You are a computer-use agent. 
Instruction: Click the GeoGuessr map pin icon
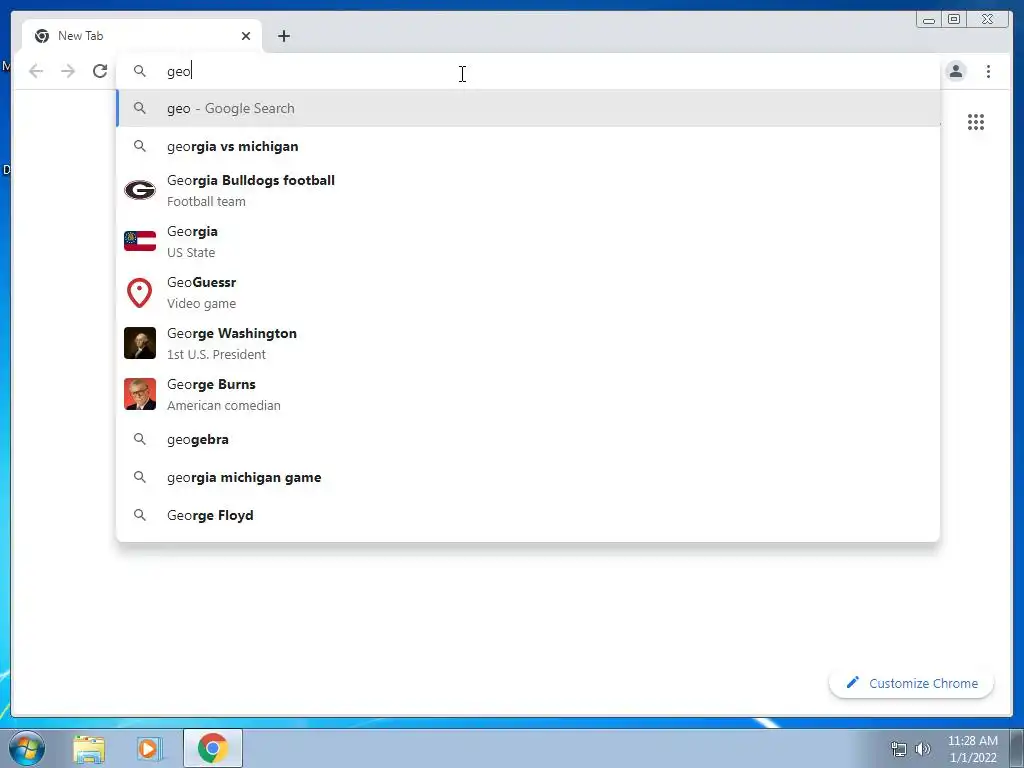(x=140, y=293)
